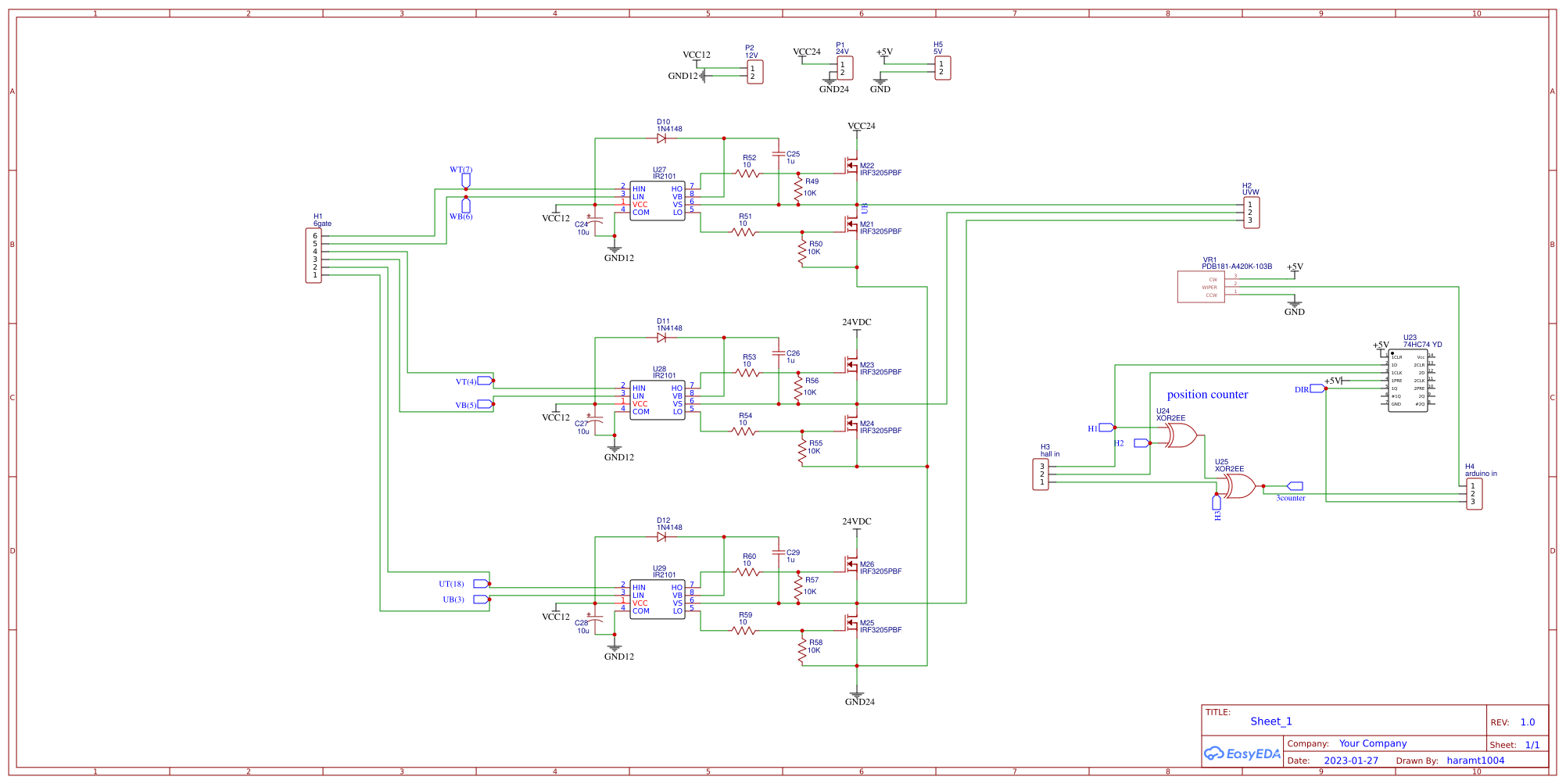Click the position counter annotation text
The height and width of the screenshot is (784, 1566).
1208,394
